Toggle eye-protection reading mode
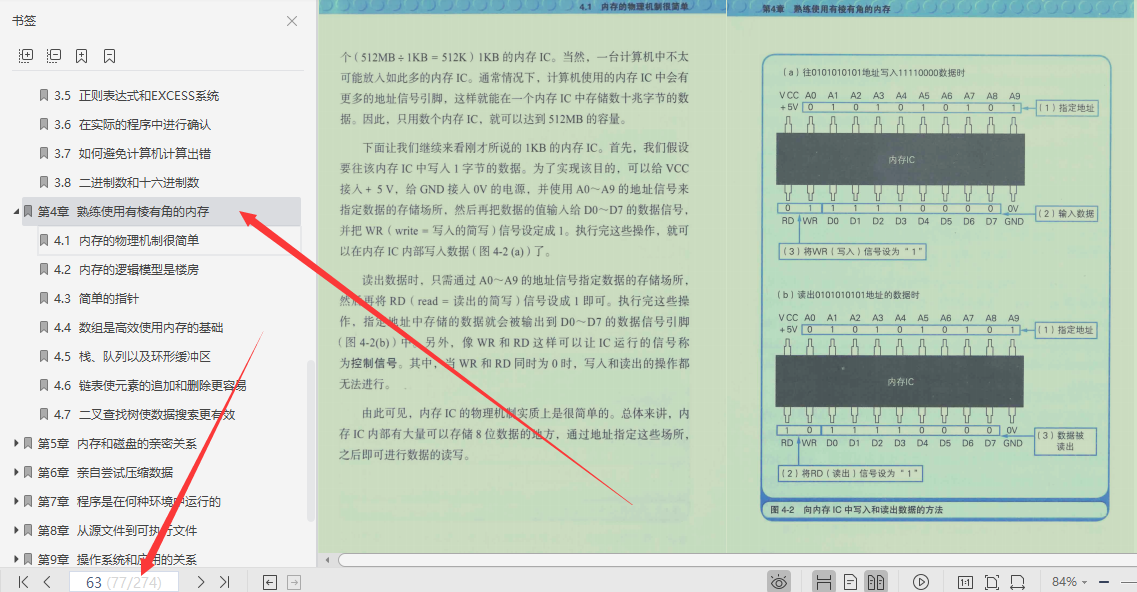 tap(779, 580)
